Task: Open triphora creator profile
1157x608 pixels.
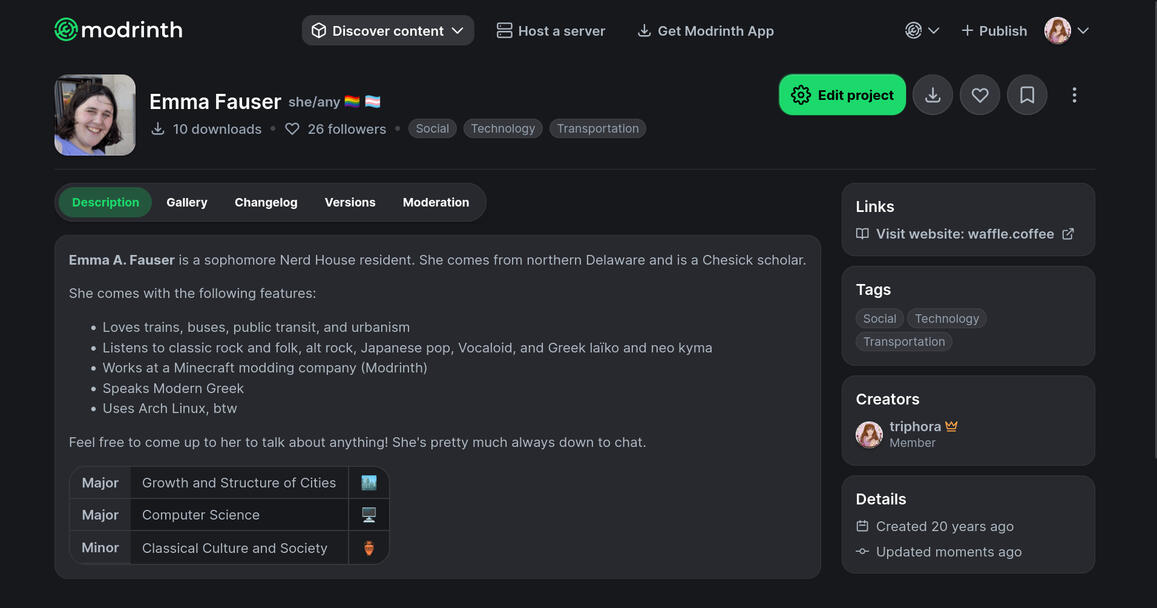Action: pyautogui.click(x=915, y=426)
